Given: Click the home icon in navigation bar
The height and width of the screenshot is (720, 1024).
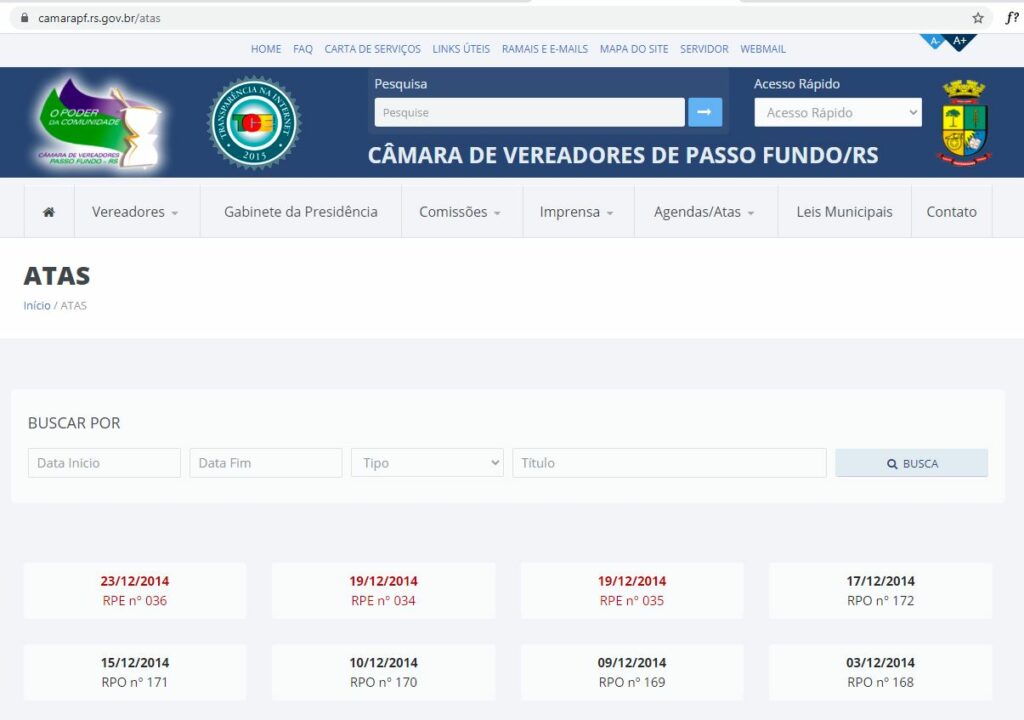Looking at the screenshot, I should 49,212.
